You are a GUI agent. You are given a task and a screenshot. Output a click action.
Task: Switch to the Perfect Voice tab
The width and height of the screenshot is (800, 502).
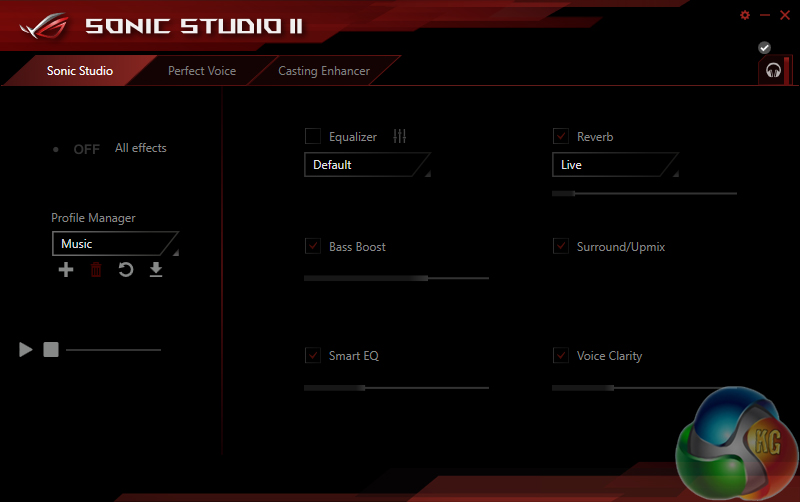pyautogui.click(x=202, y=71)
